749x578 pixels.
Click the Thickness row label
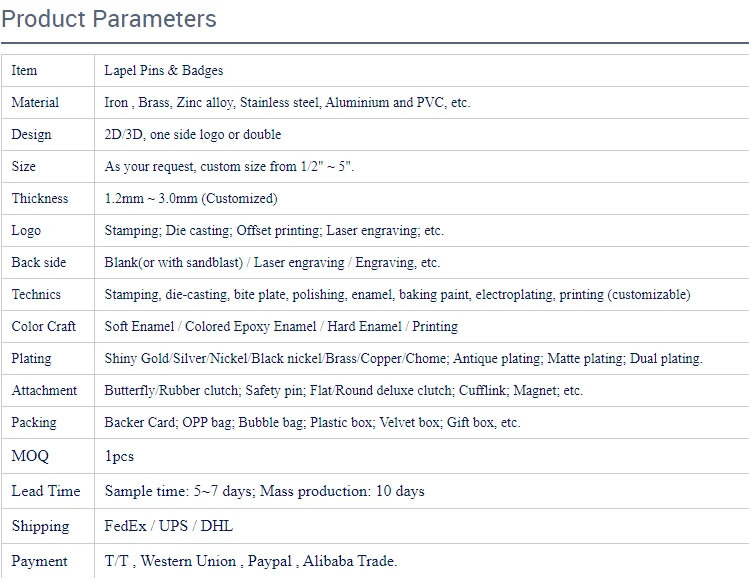point(40,199)
